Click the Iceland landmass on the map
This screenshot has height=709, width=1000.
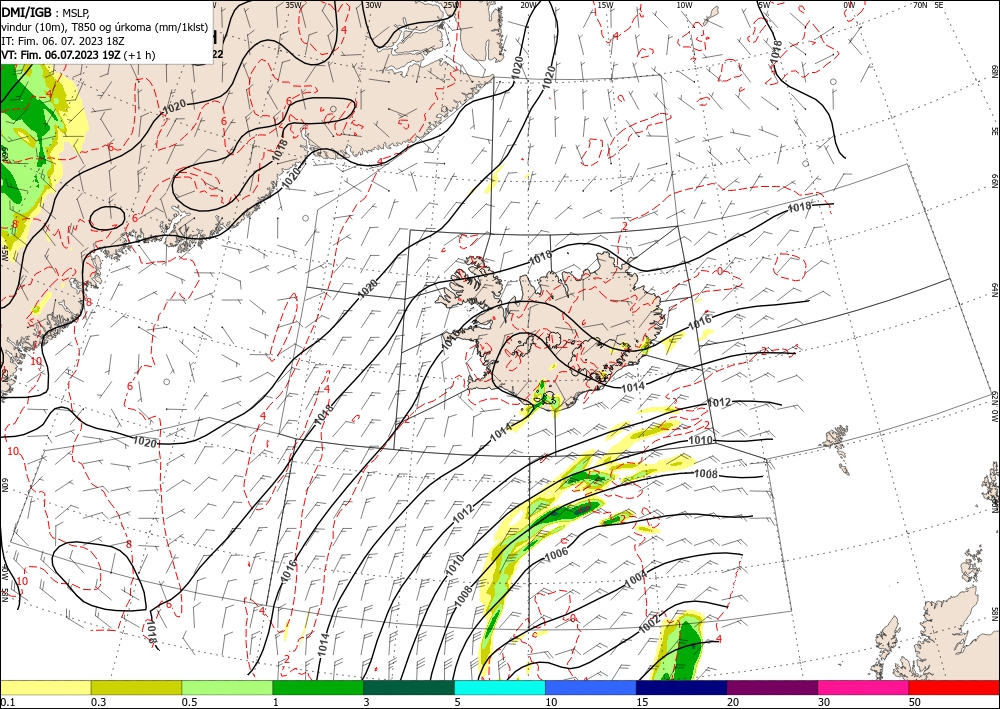click(561, 332)
